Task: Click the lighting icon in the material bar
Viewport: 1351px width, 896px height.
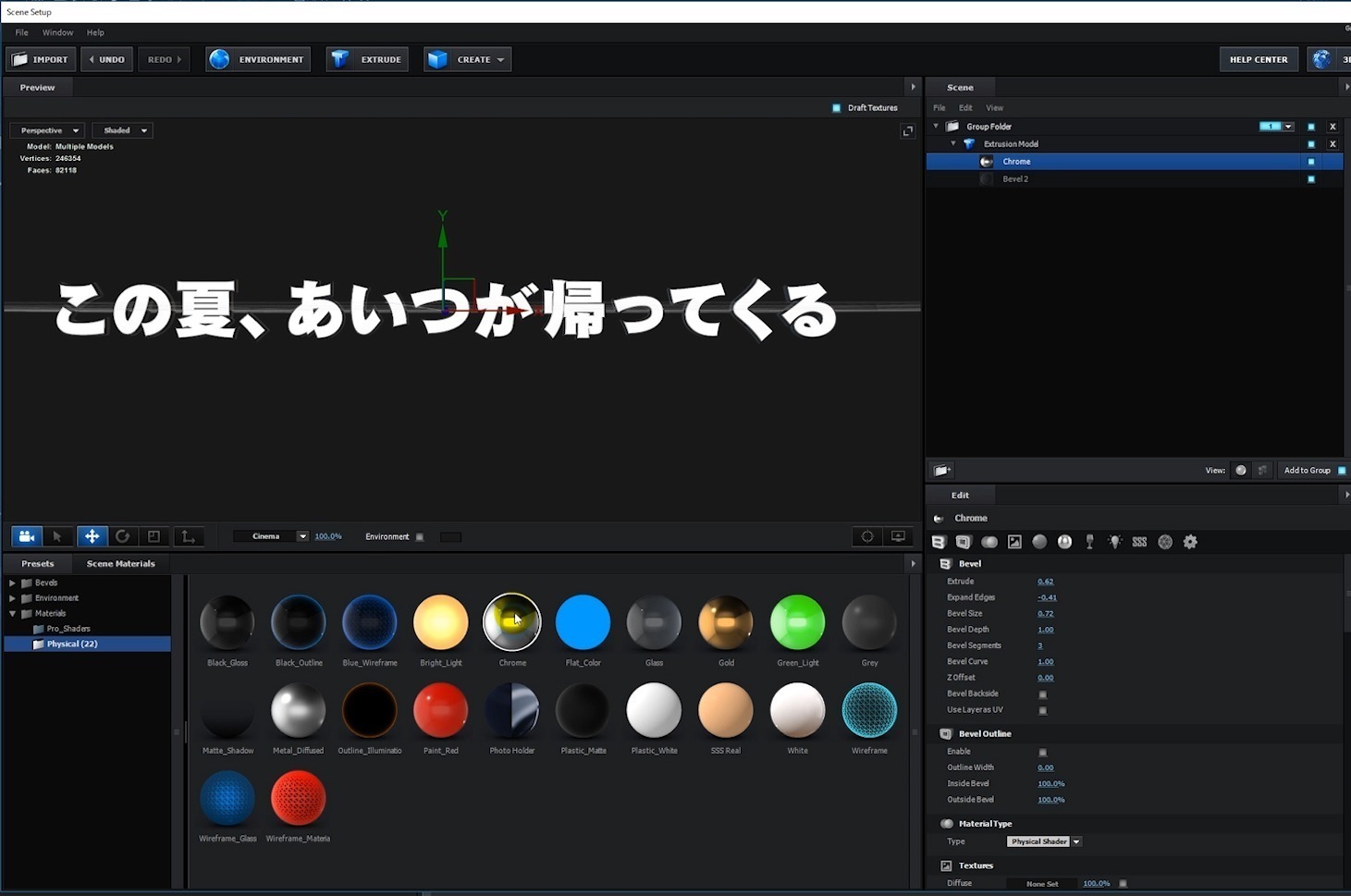Action: (1114, 542)
